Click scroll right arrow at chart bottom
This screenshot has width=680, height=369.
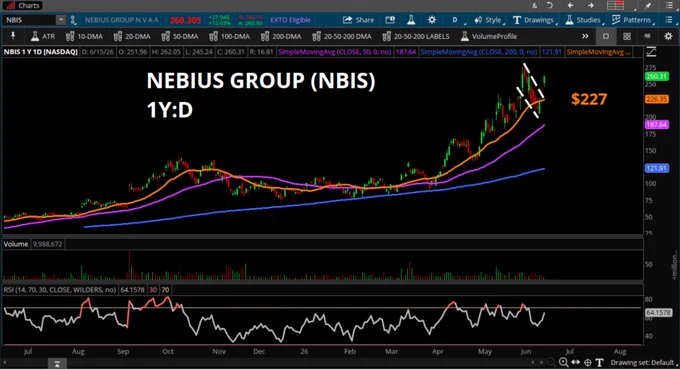(x=541, y=362)
